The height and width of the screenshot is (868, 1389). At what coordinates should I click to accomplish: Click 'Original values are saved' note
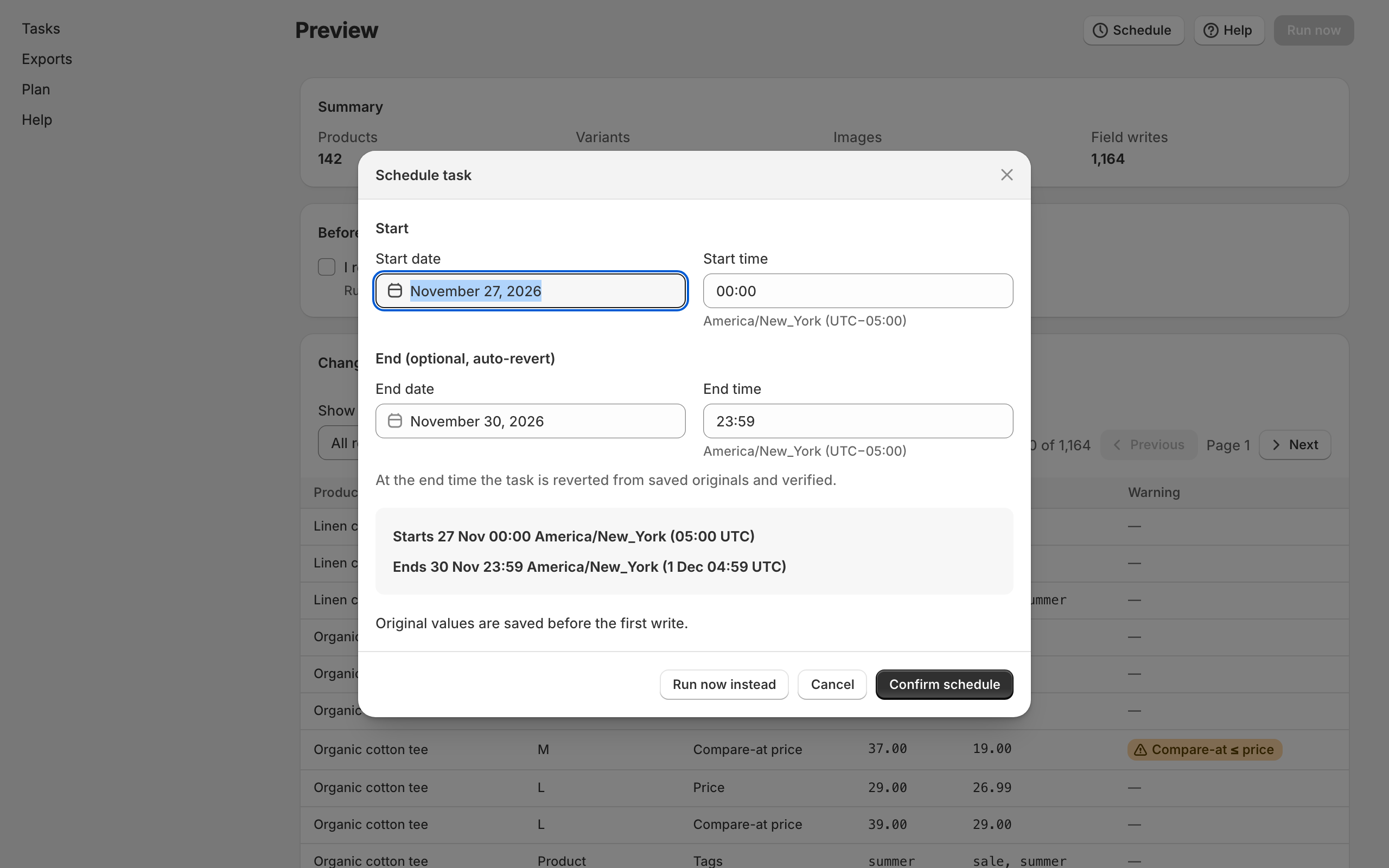532,623
